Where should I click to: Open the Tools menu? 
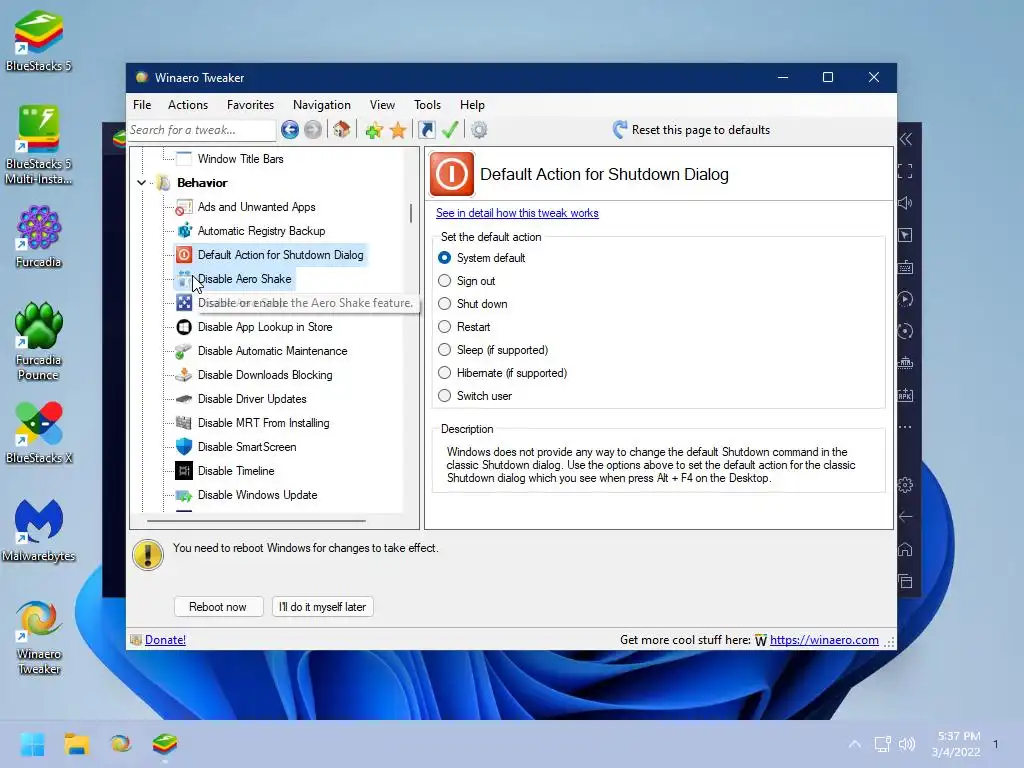tap(427, 104)
